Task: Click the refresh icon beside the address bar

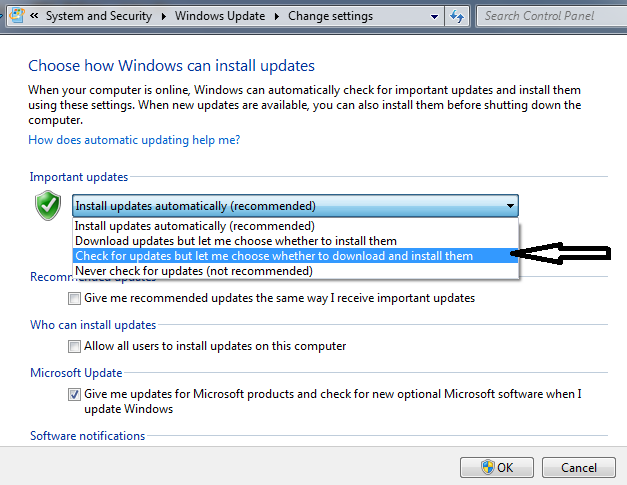Action: (x=457, y=16)
